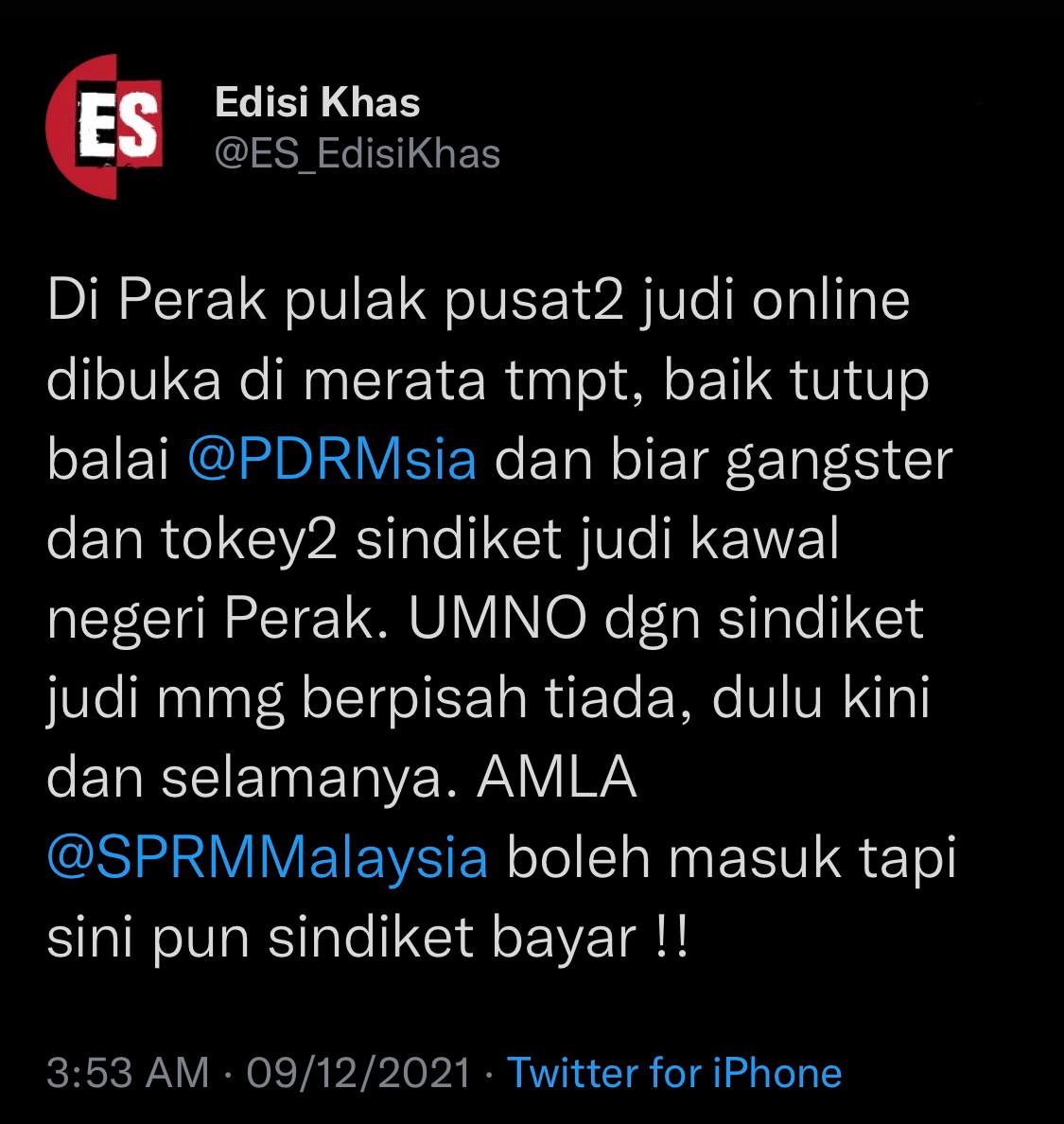
Task: Click the first line starting Di Perak
Action: pyautogui.click(x=479, y=301)
